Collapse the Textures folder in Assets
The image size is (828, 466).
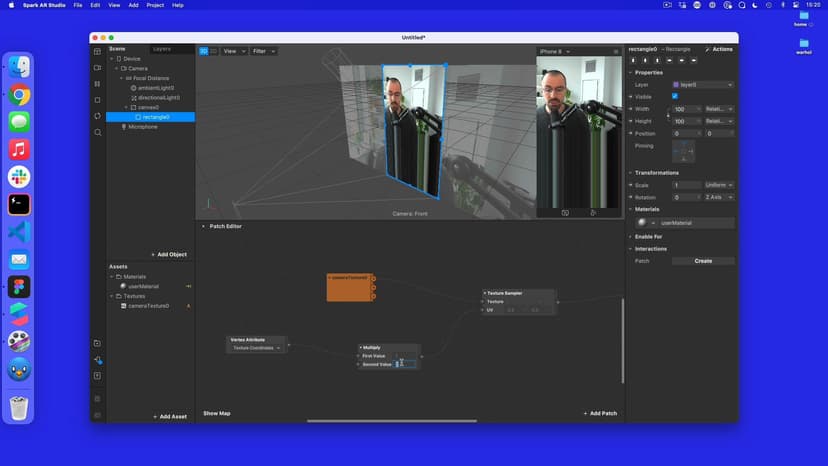tap(111, 296)
